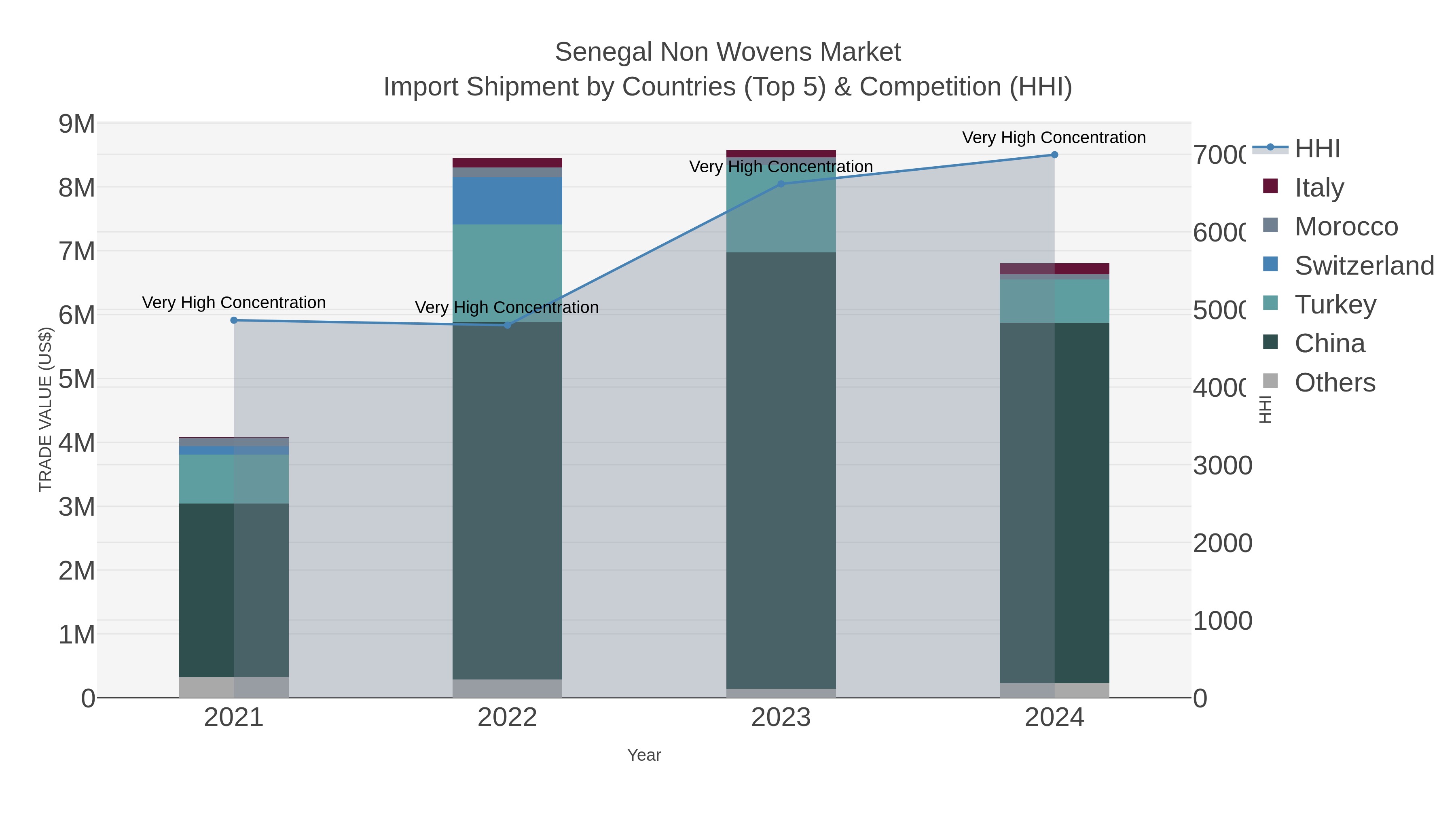Click the 'Year' x-axis title
The width and height of the screenshot is (1456, 819).
point(644,755)
